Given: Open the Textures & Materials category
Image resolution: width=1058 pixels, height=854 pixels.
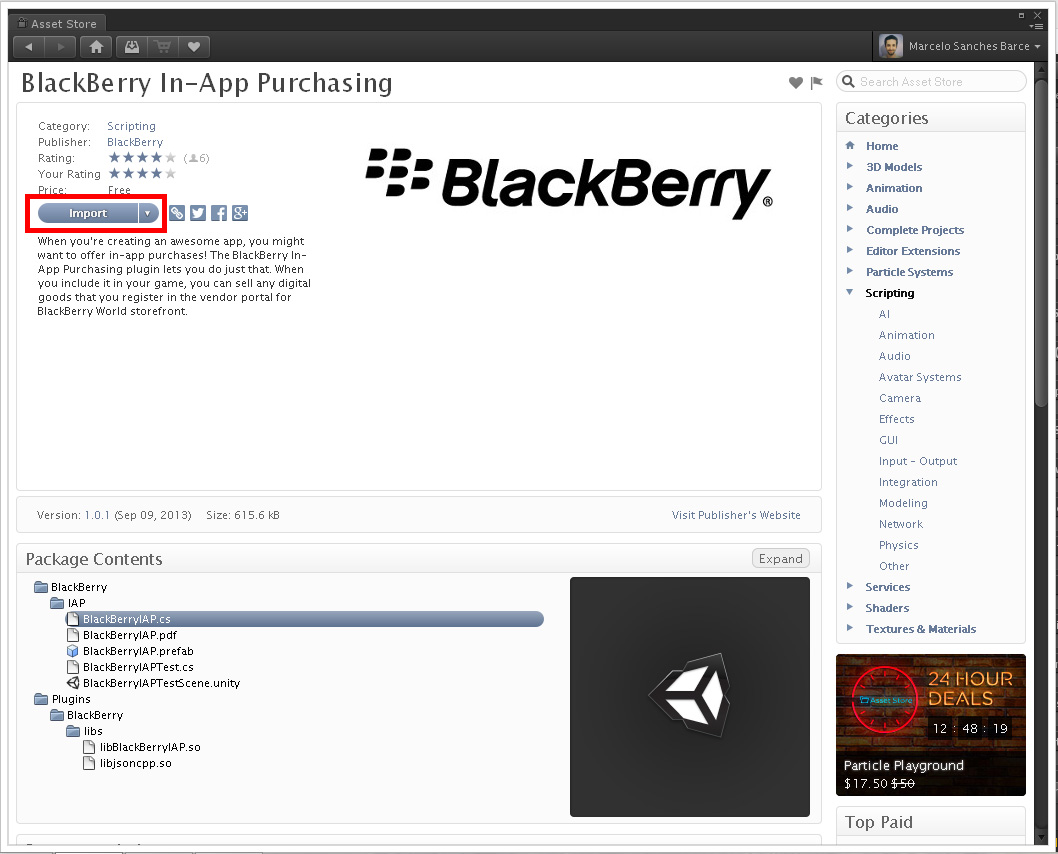Looking at the screenshot, I should (x=921, y=629).
